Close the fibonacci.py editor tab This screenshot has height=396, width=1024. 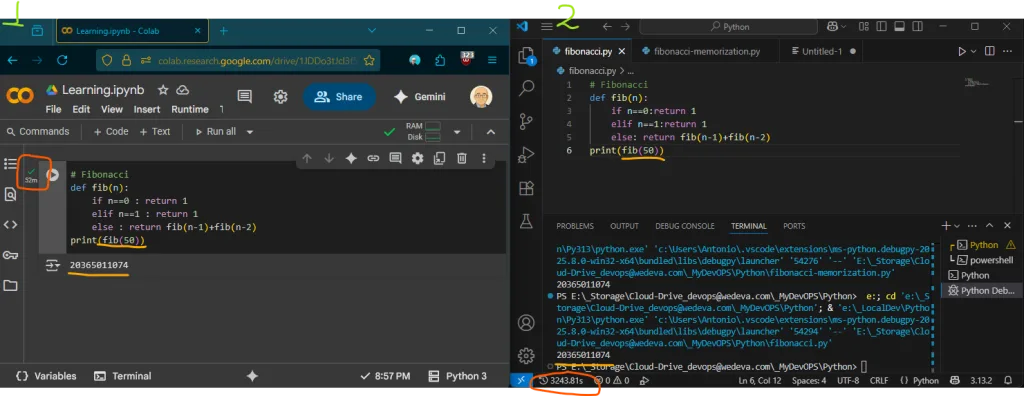click(x=622, y=51)
